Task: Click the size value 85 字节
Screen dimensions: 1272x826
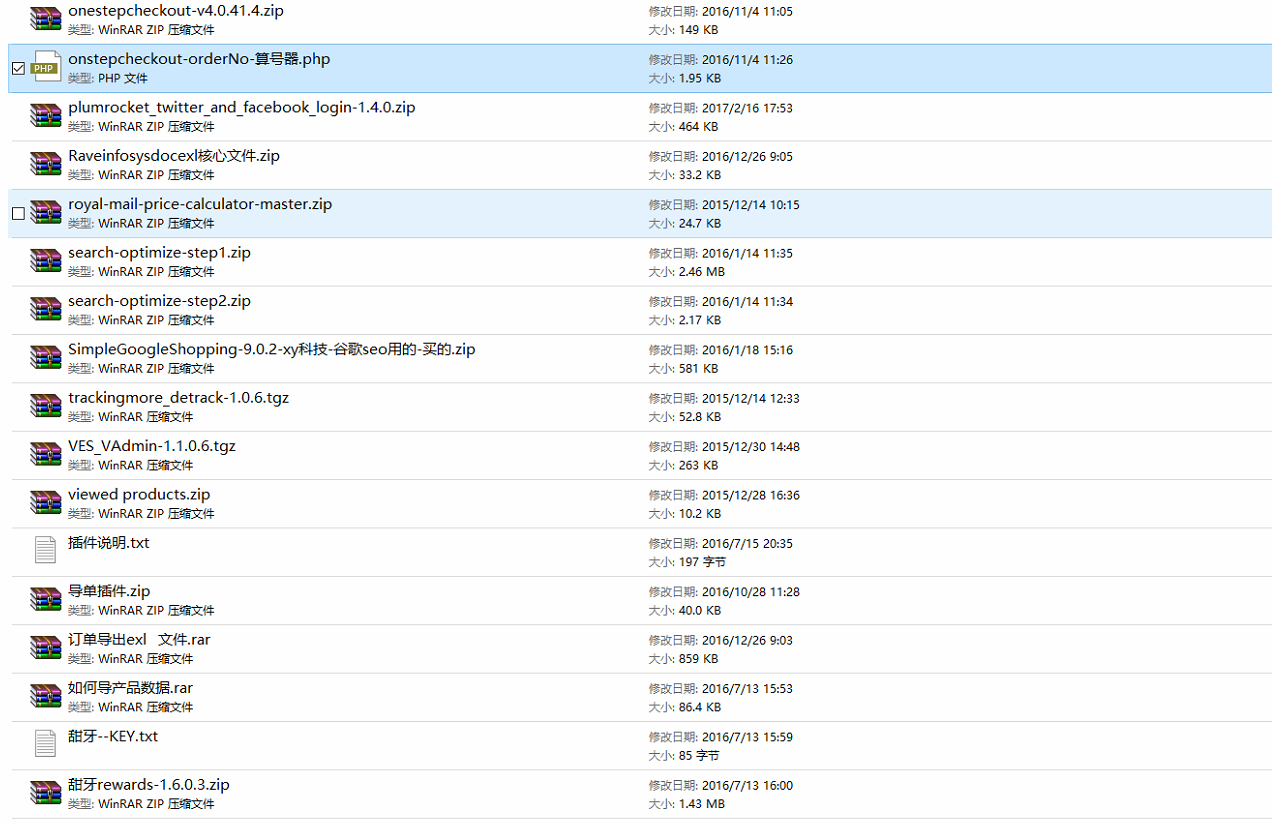Action: pos(699,756)
